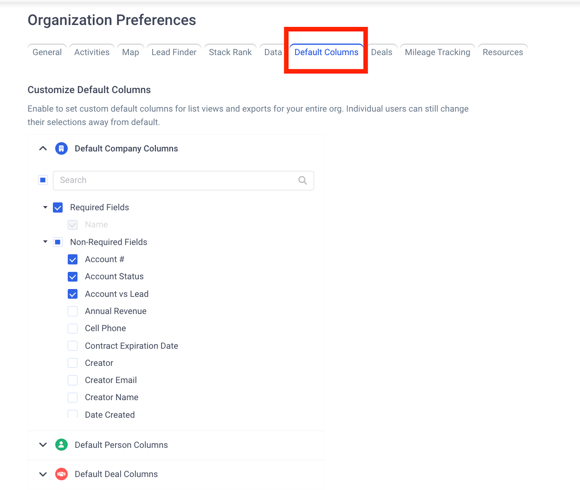
Task: Toggle the Non-Required Fields group checkbox
Action: [58, 242]
